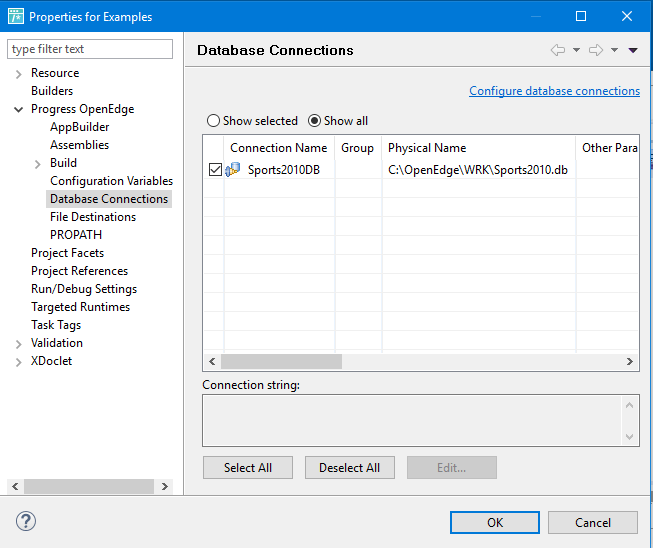Collapse the Progress OpenEdge tree node

(18, 110)
